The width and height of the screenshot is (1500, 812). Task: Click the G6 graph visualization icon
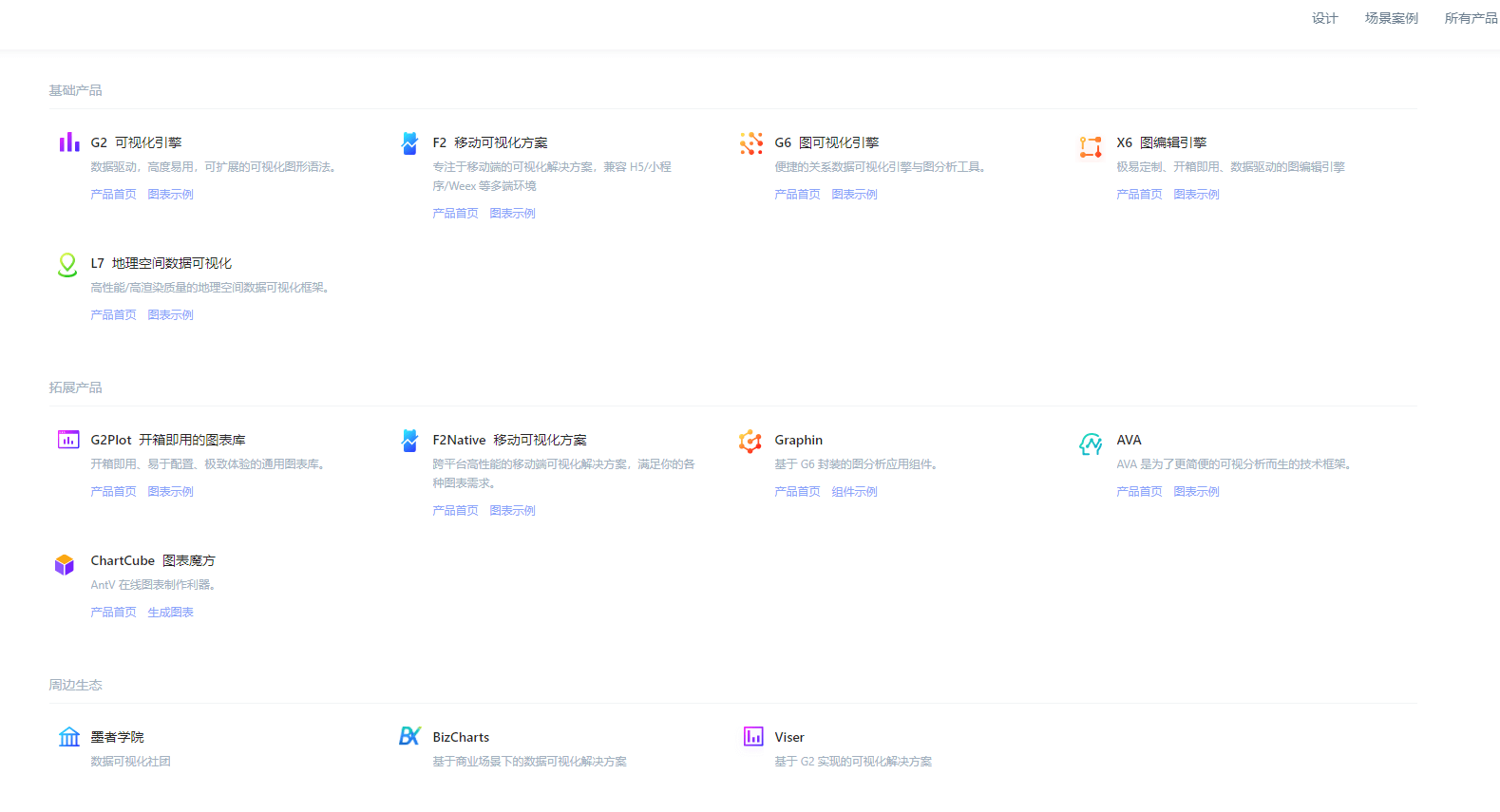coord(751,143)
